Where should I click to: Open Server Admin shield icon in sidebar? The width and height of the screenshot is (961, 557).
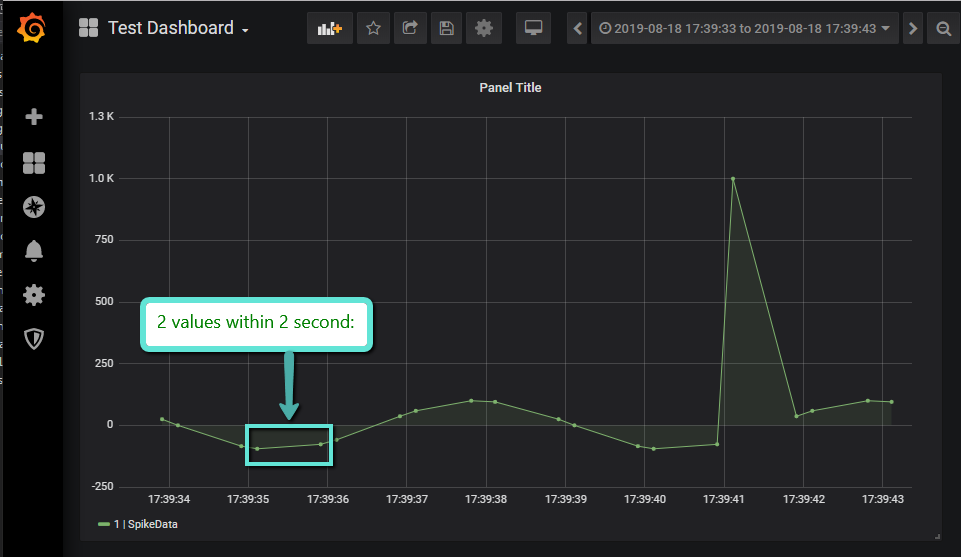[34, 339]
